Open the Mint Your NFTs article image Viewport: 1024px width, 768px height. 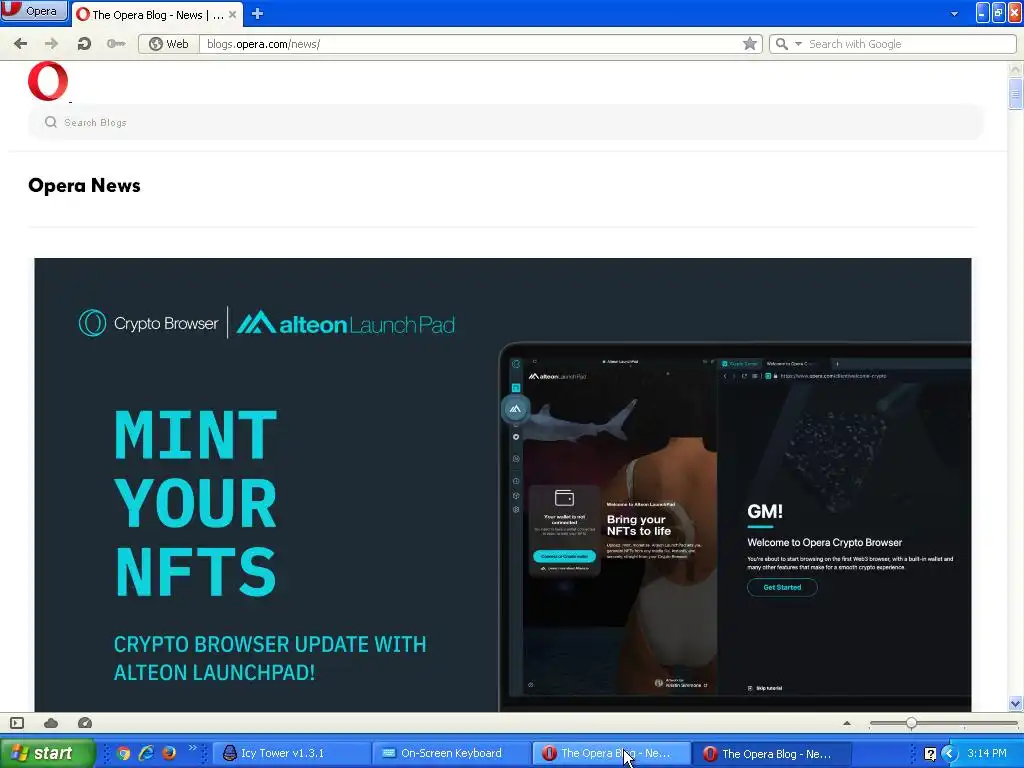pos(502,485)
